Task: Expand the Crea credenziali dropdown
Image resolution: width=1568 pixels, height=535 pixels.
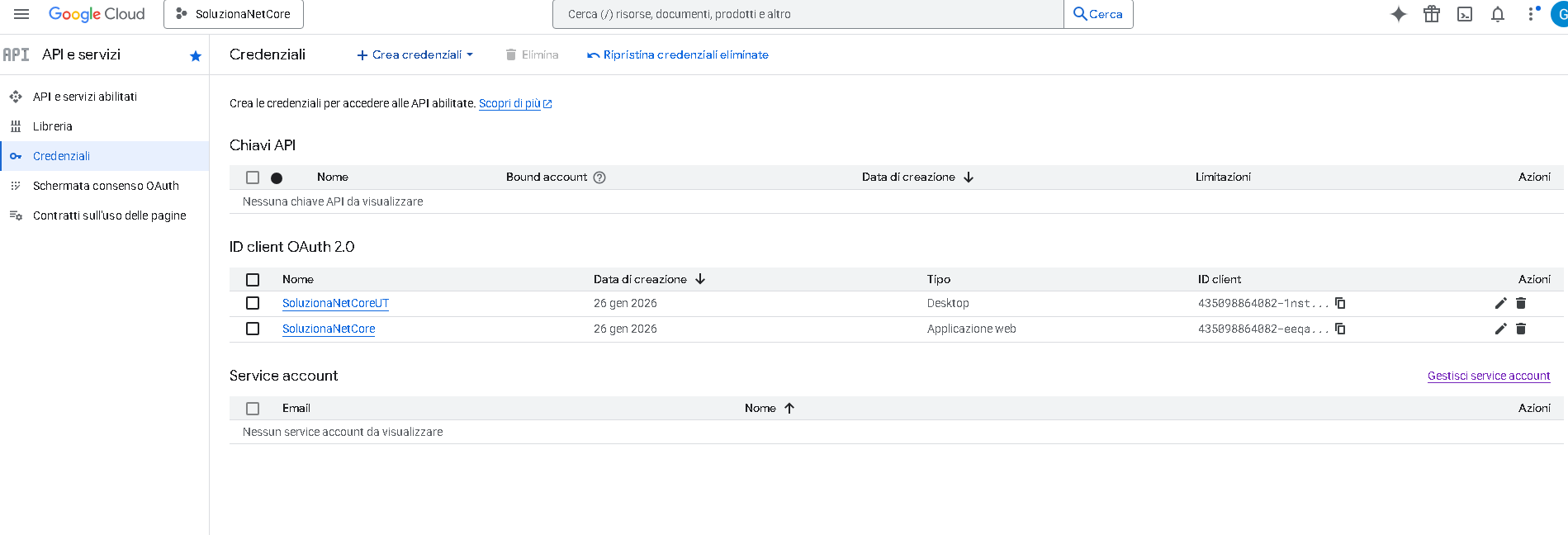Action: [415, 54]
